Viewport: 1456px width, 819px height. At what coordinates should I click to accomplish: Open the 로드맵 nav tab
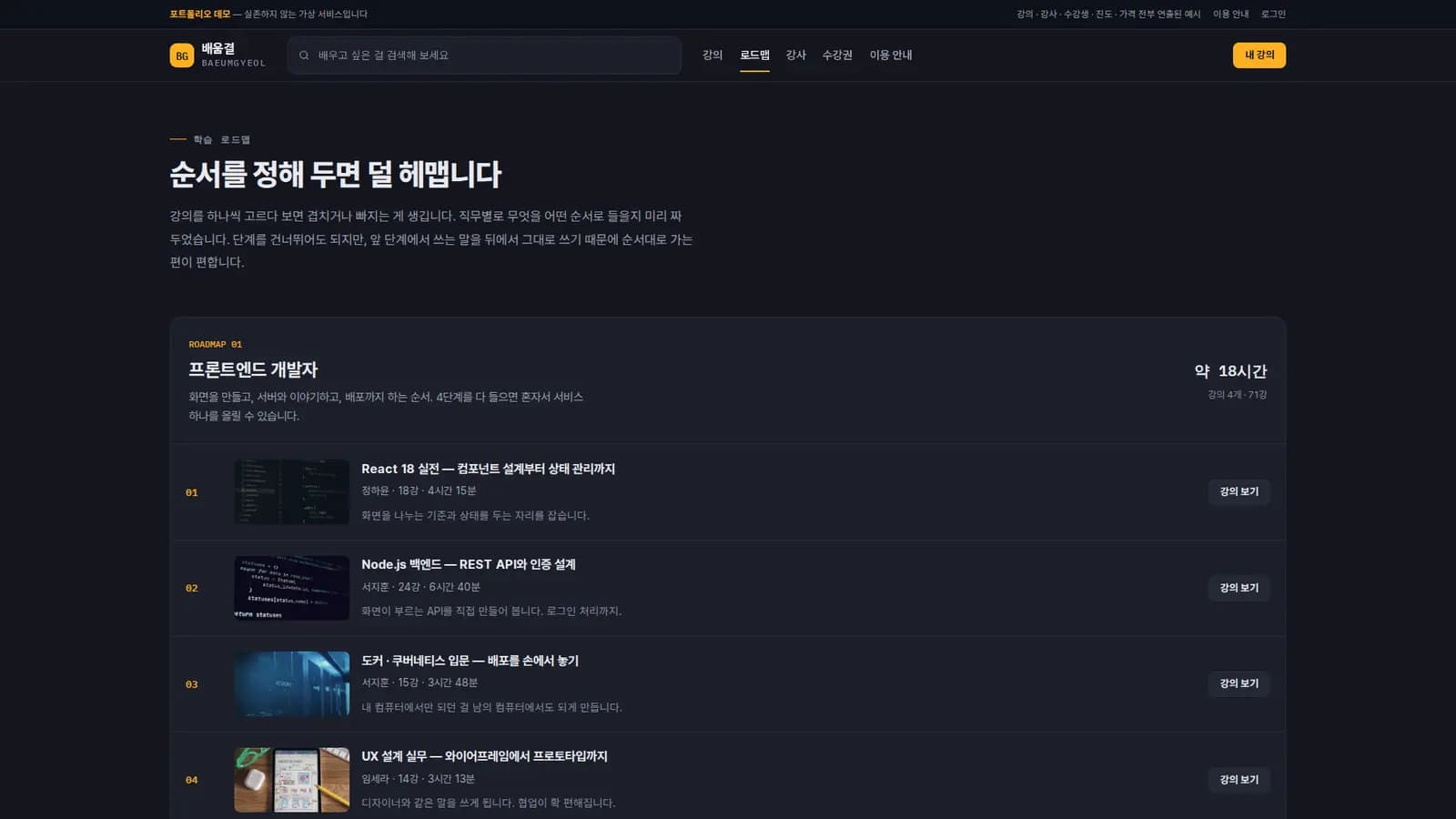[754, 56]
